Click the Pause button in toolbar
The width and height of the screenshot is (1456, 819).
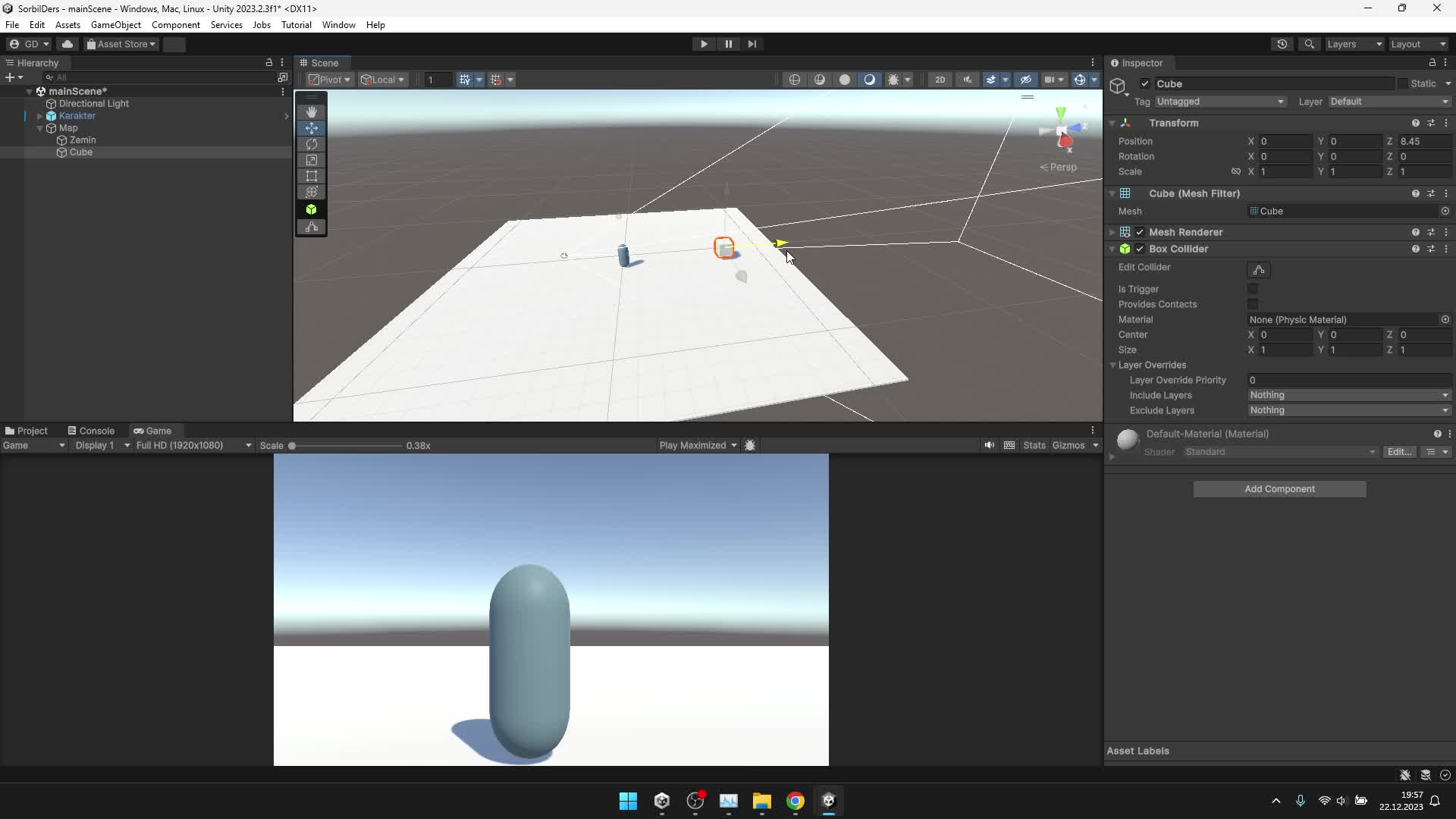click(x=727, y=43)
